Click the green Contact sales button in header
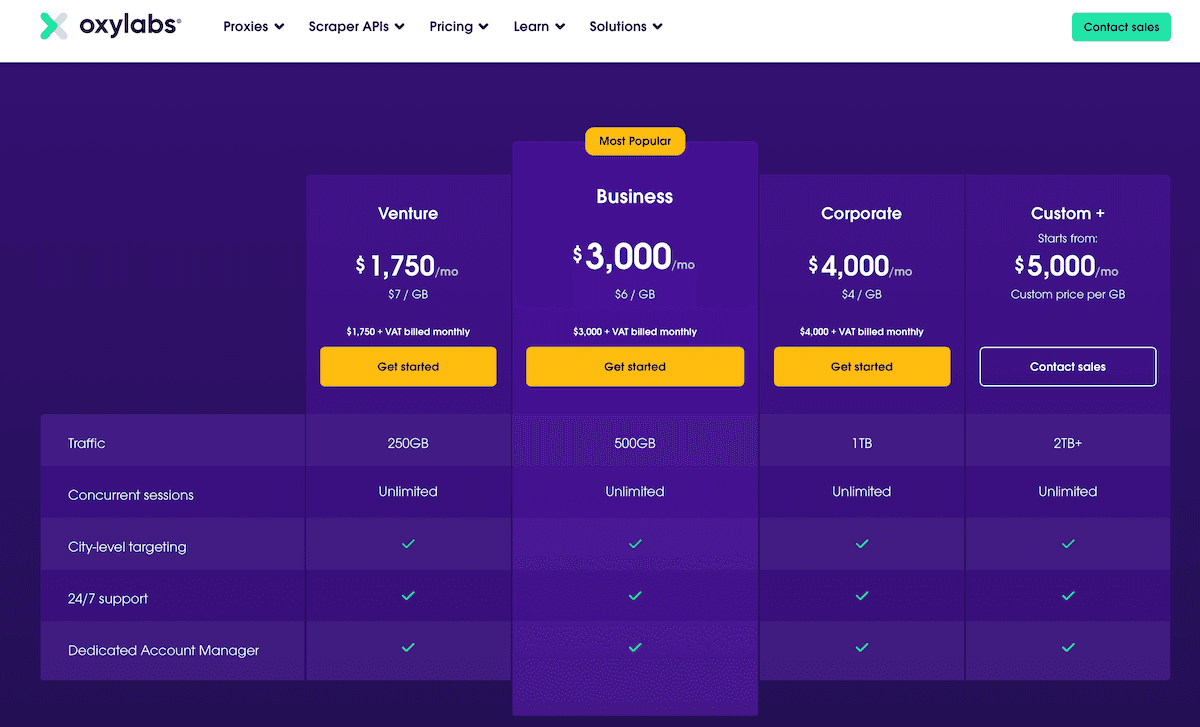Image resolution: width=1200 pixels, height=727 pixels. tap(1121, 27)
